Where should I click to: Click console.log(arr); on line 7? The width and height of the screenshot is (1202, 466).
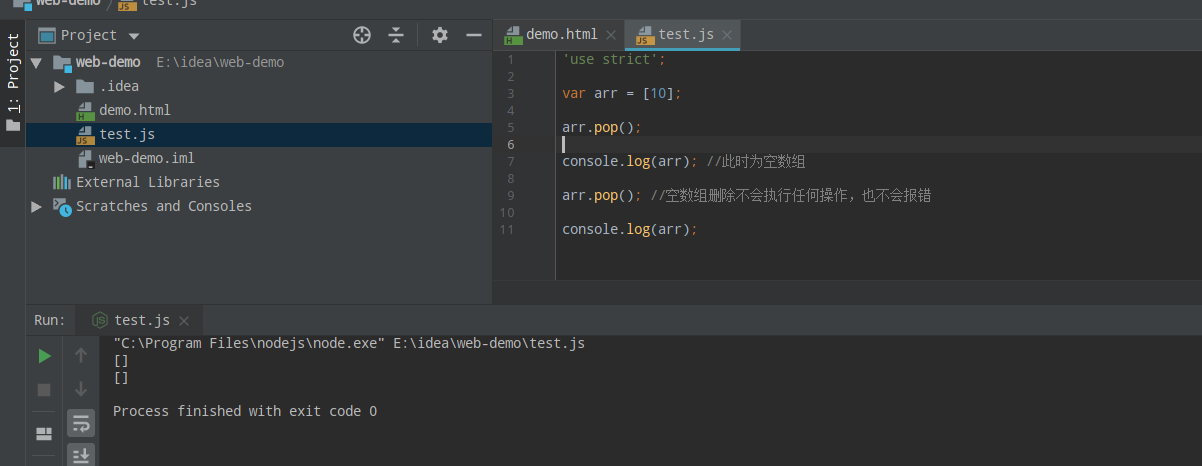point(629,161)
